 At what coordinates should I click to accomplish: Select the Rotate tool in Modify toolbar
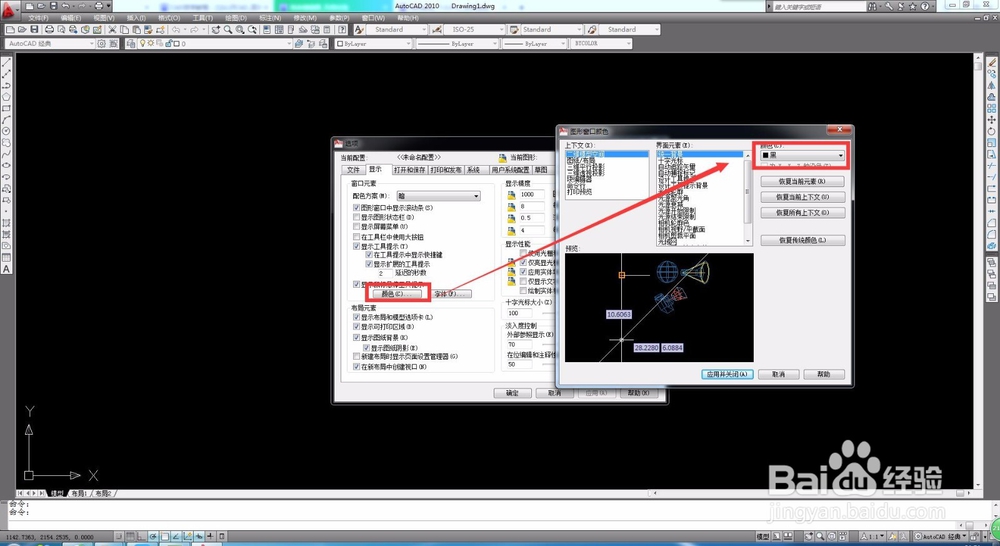[992, 131]
